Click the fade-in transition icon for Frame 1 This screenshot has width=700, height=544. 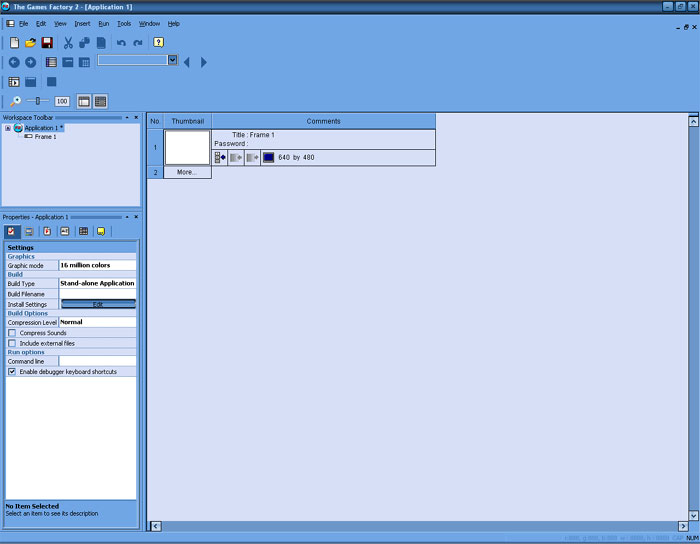[236, 158]
